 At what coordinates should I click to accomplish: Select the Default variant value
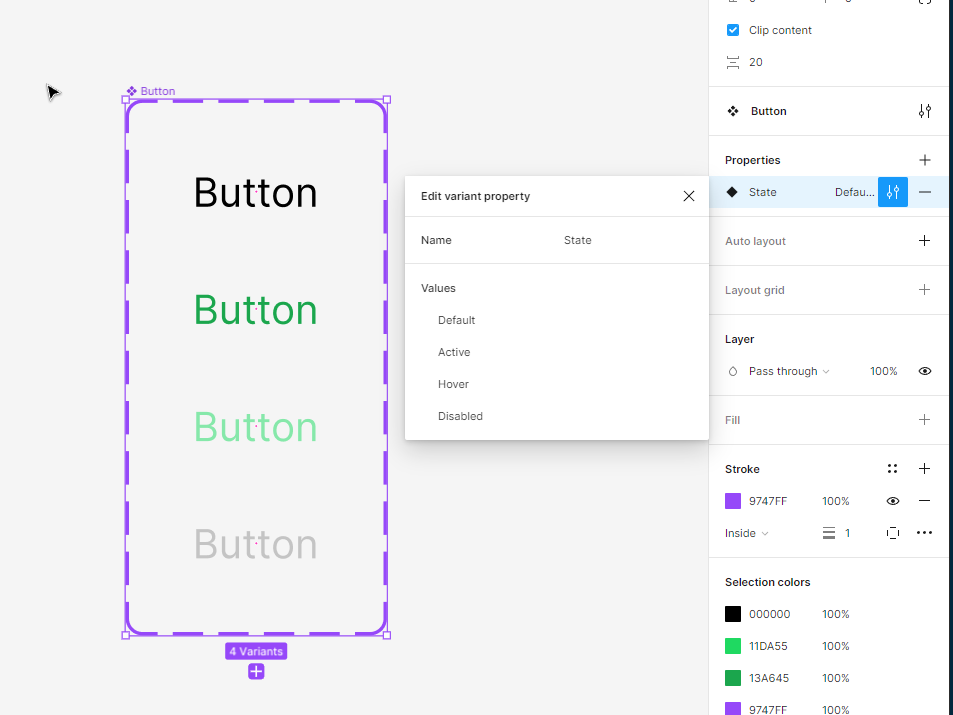[x=456, y=320]
